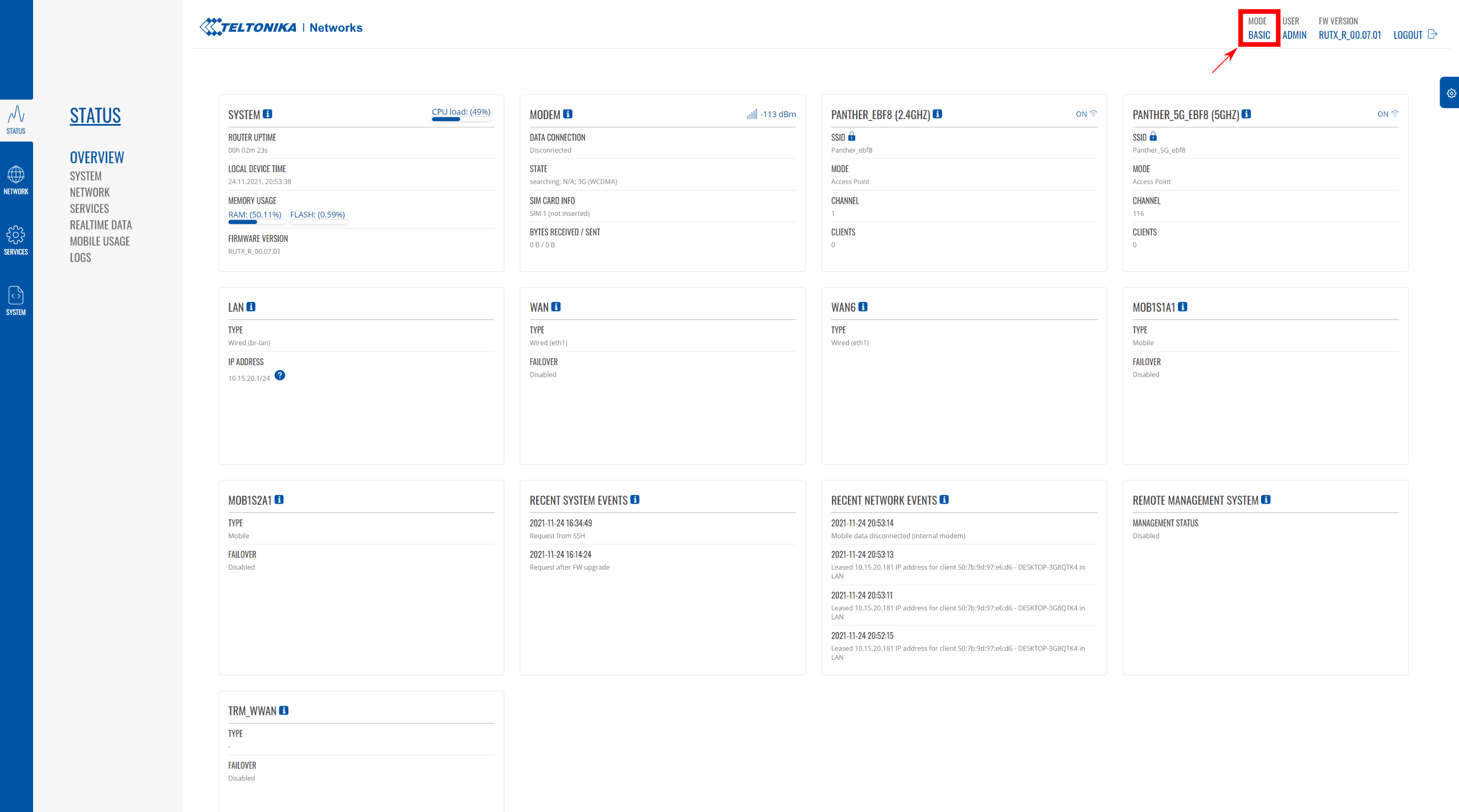Click the 10.15.20.1/24 IP address text

249,378
